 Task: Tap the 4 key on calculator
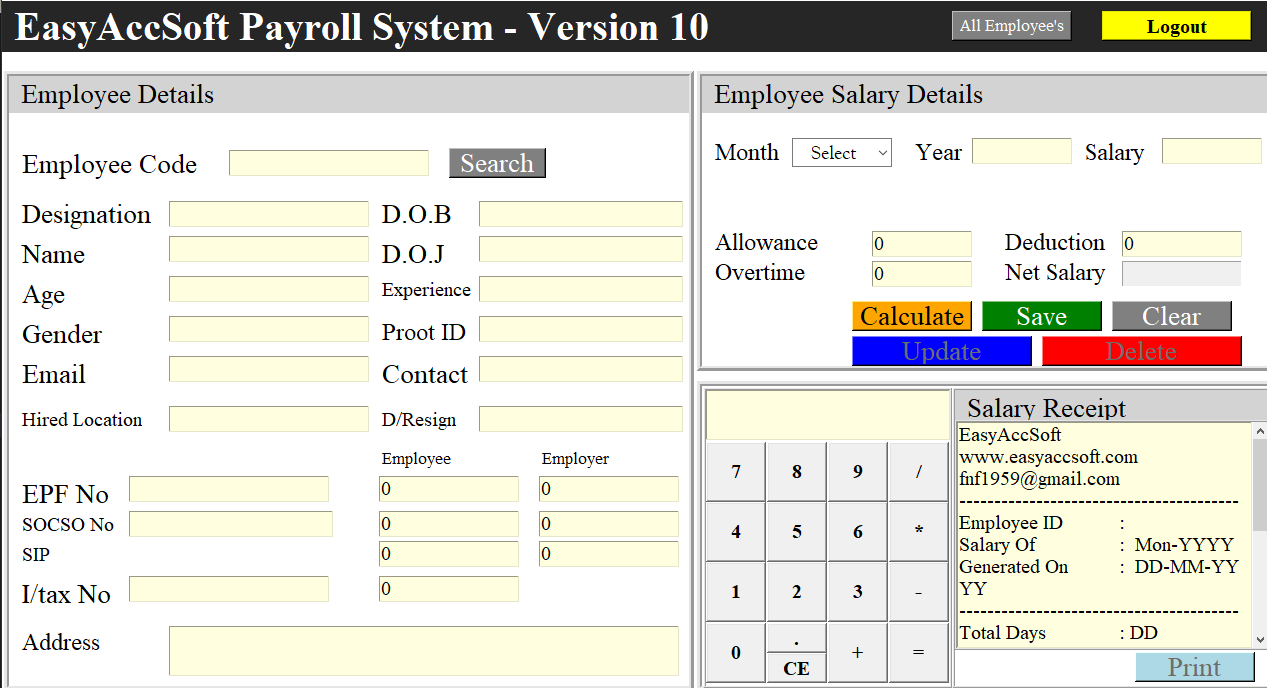coord(736,532)
